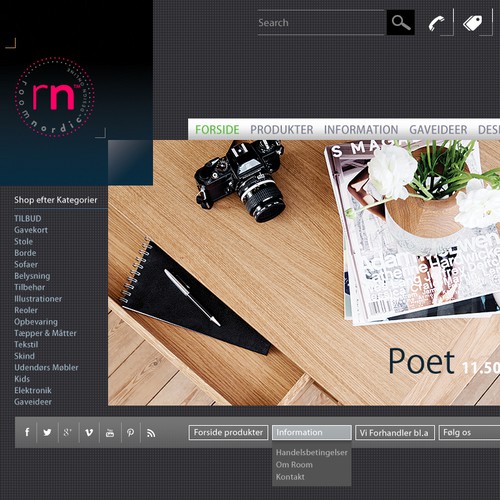This screenshot has height=500, width=500.
Task: Expand the Følg os dropdown
Action: [x=469, y=433]
